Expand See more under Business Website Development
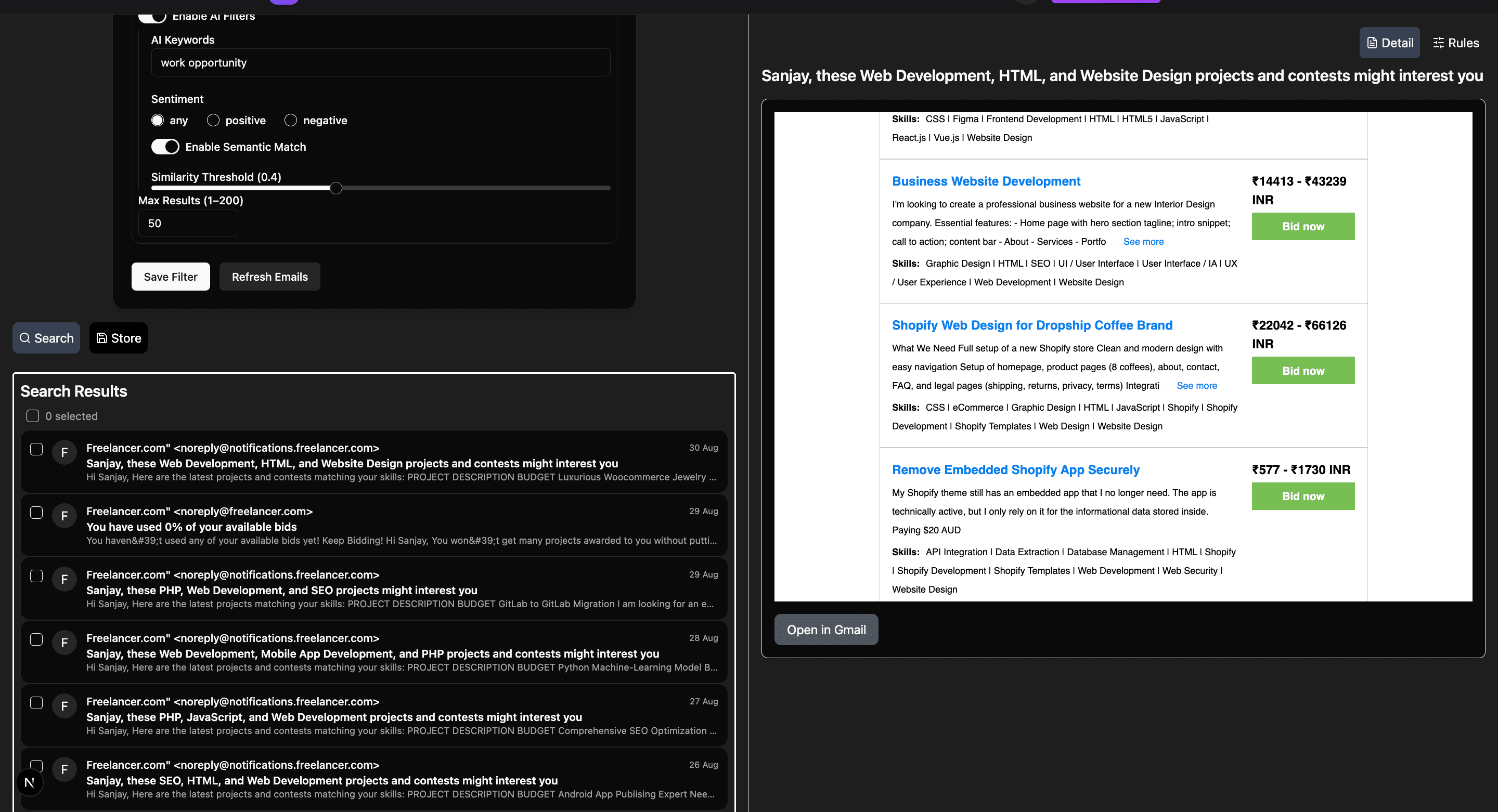This screenshot has height=812, width=1498. [1143, 241]
